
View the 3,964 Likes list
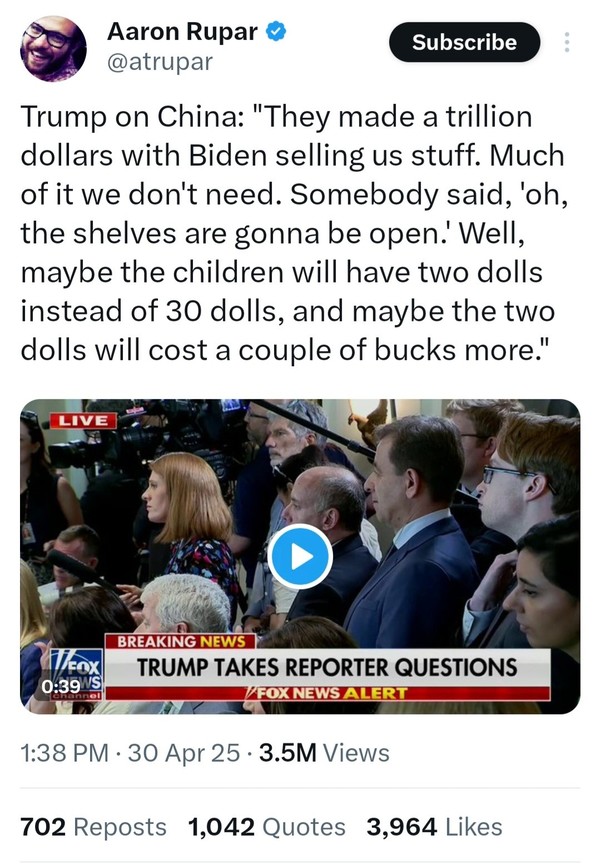[435, 827]
